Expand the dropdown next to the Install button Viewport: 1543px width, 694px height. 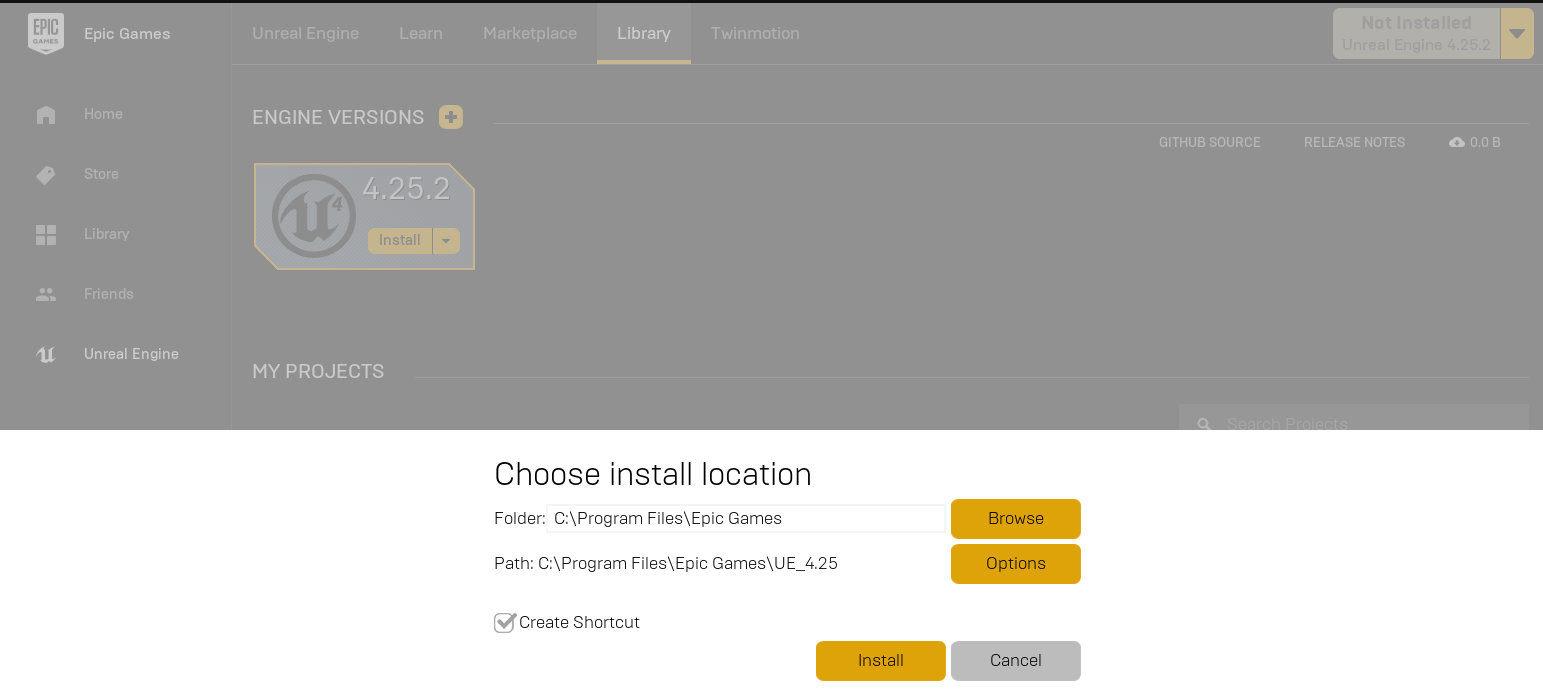point(446,240)
